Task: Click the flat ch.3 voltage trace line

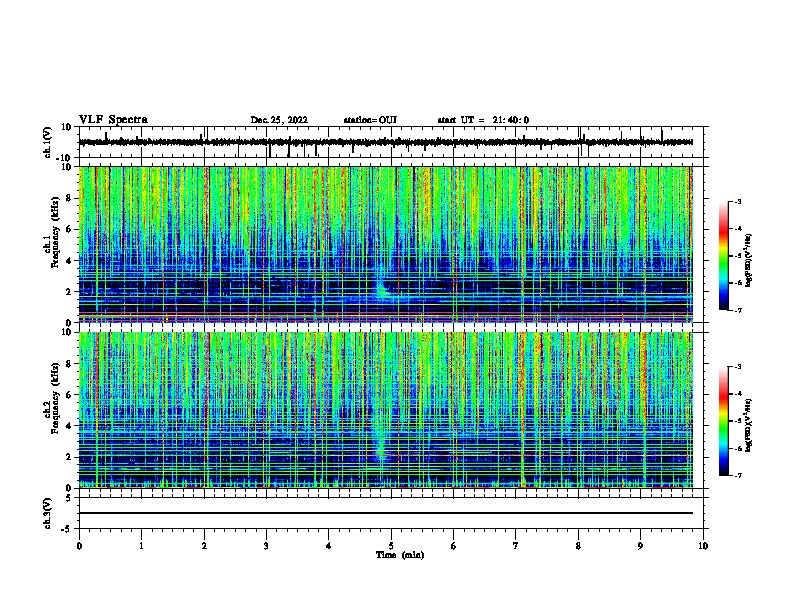Action: click(385, 513)
